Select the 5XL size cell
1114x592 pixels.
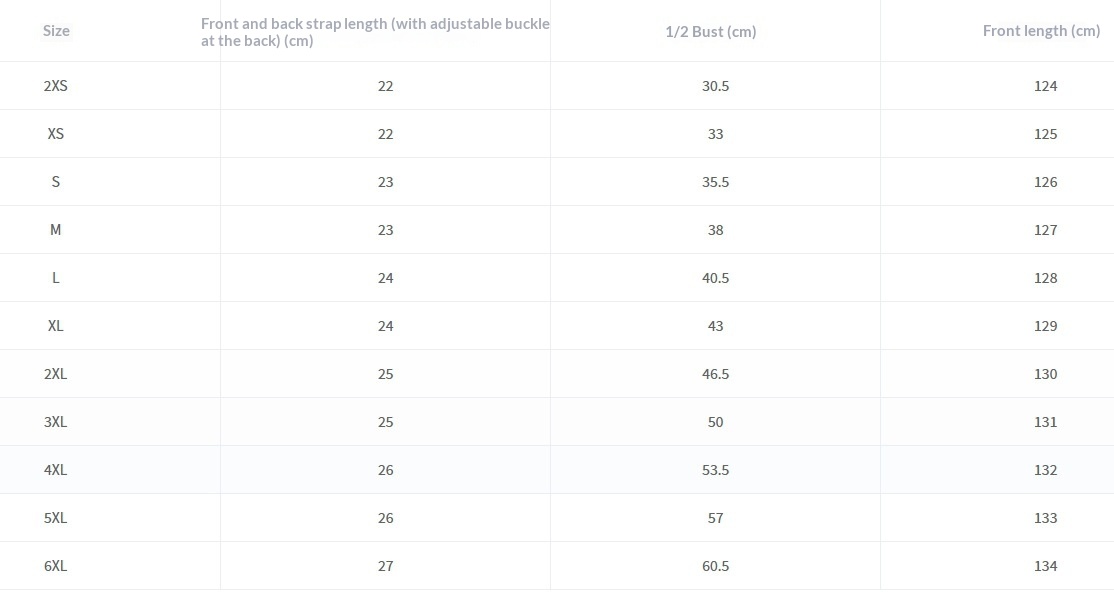coord(56,518)
